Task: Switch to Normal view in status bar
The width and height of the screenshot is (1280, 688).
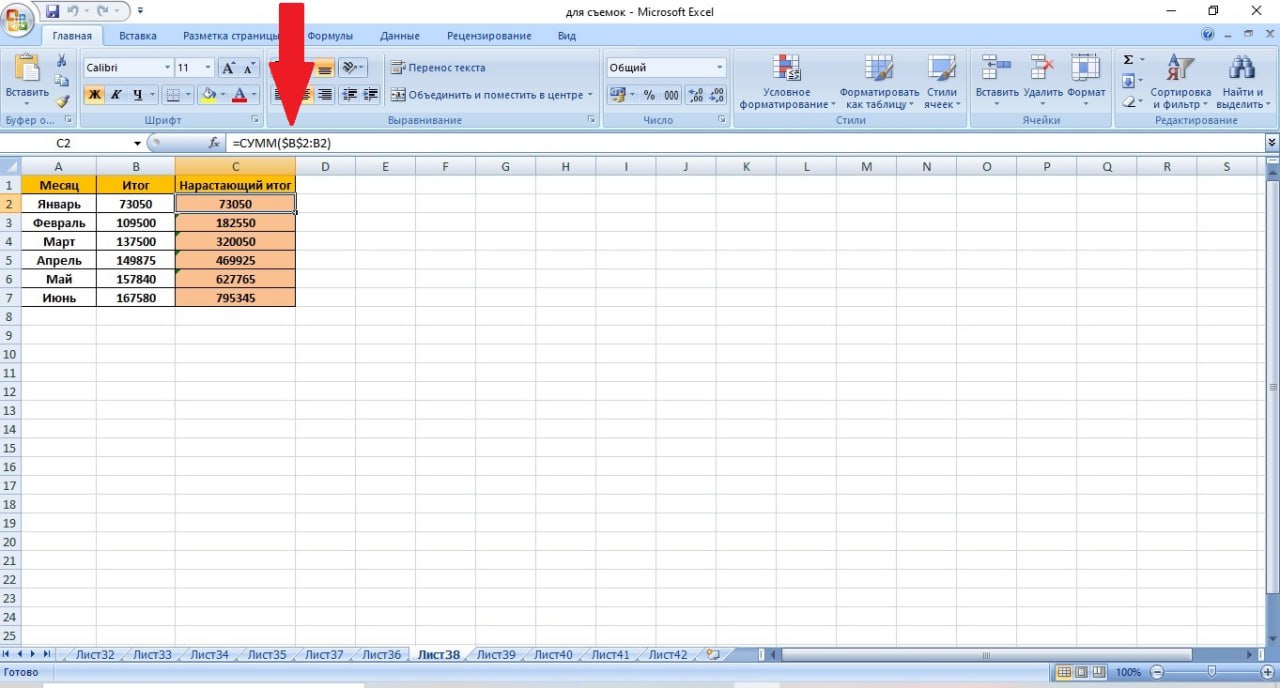Action: click(x=1065, y=672)
